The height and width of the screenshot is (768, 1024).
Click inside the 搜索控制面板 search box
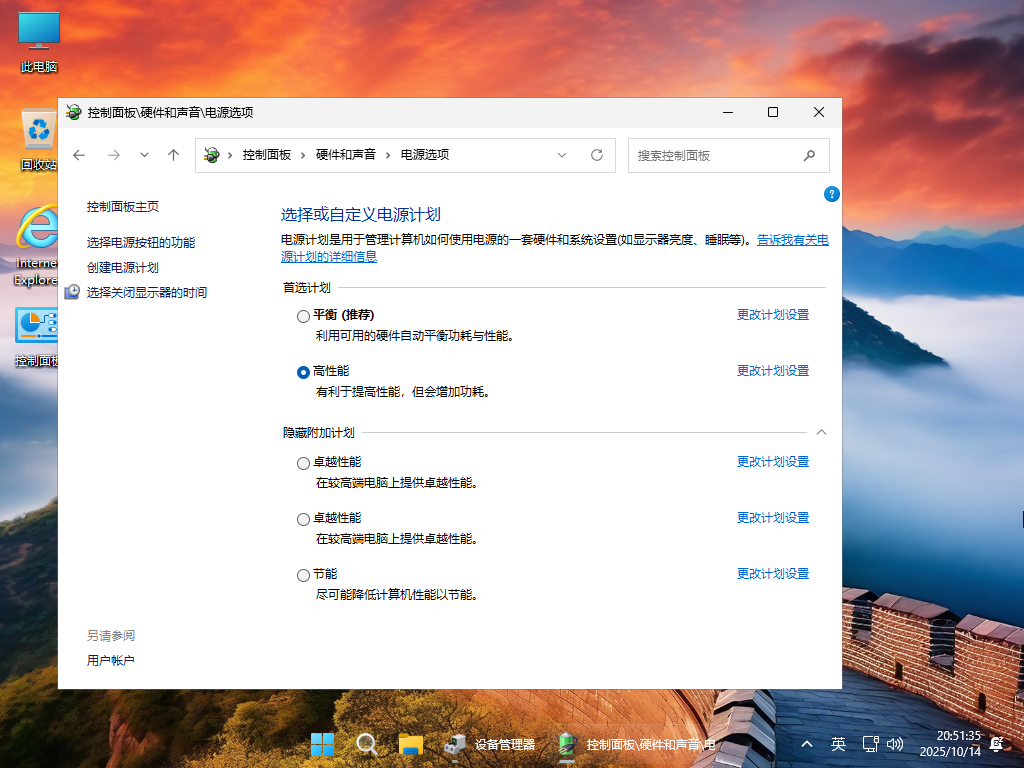(715, 155)
